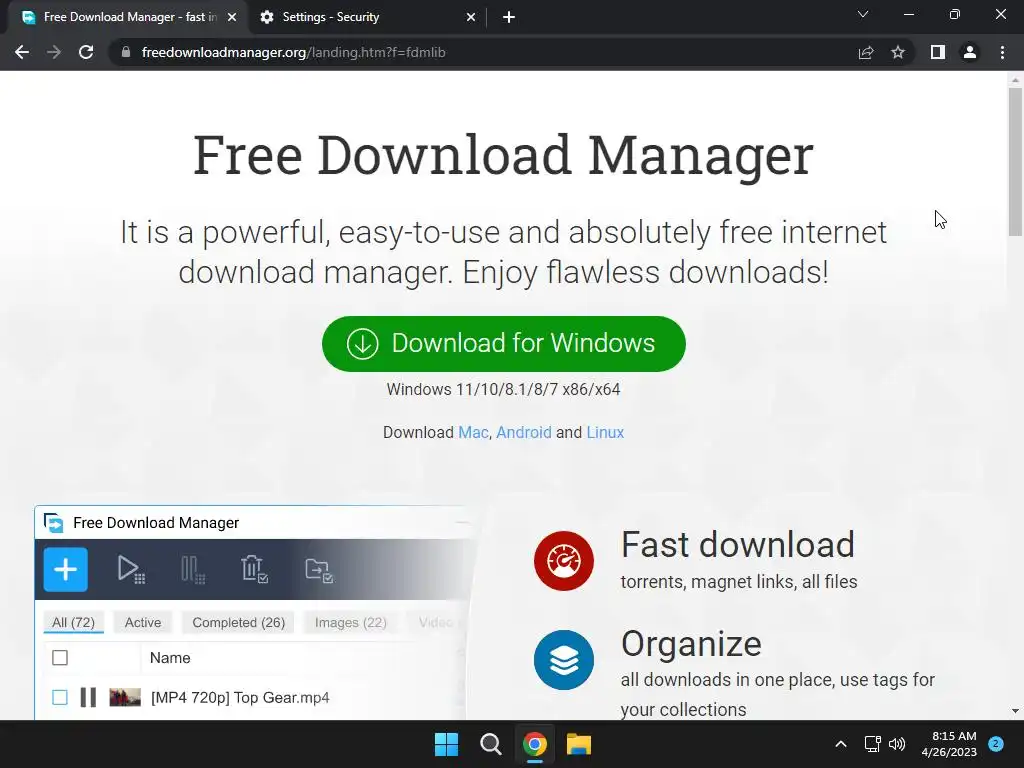Select the Images (22) filter tab
Screen dimensions: 1024x768
(x=351, y=622)
